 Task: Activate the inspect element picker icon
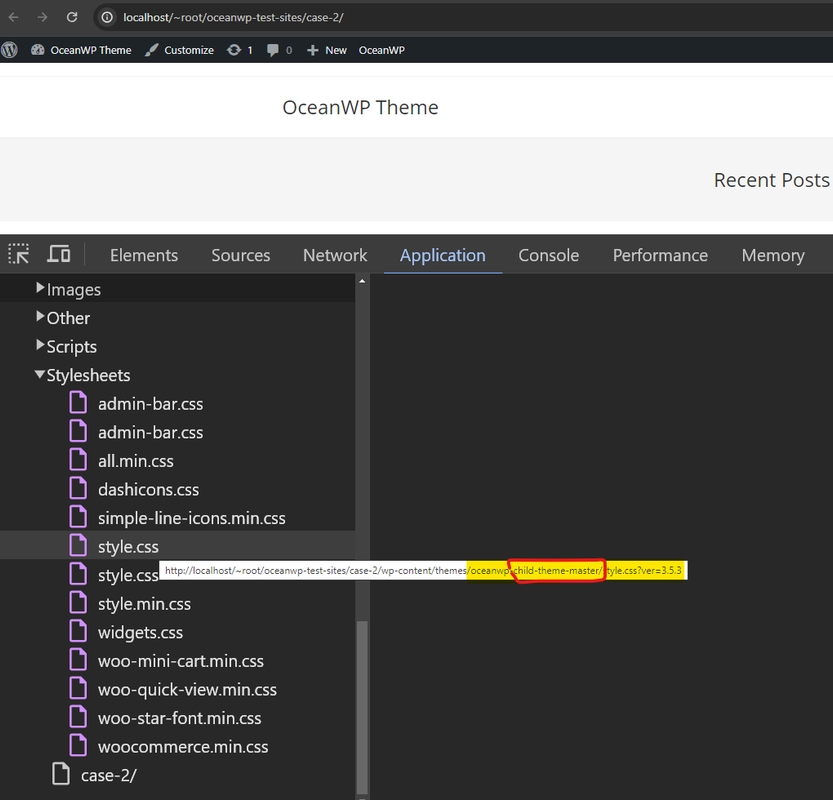tap(19, 254)
